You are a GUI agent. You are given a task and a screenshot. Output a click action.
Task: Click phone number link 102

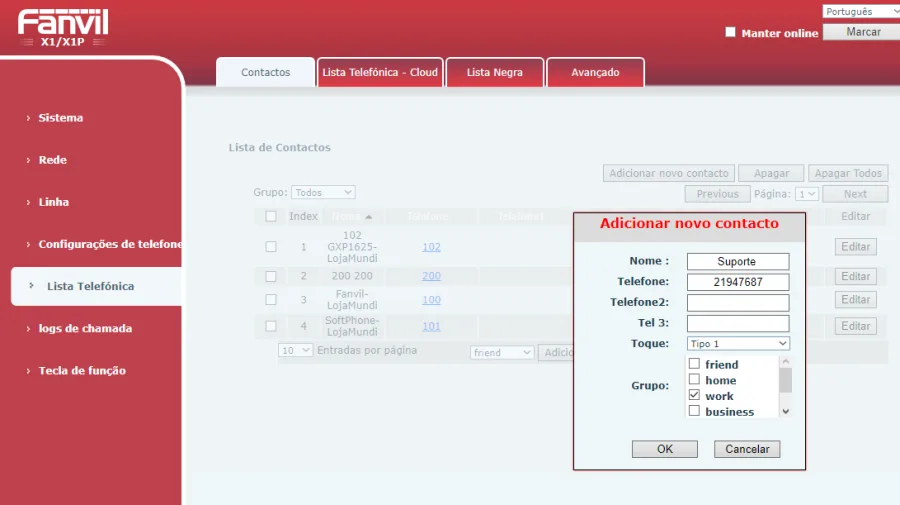point(431,247)
